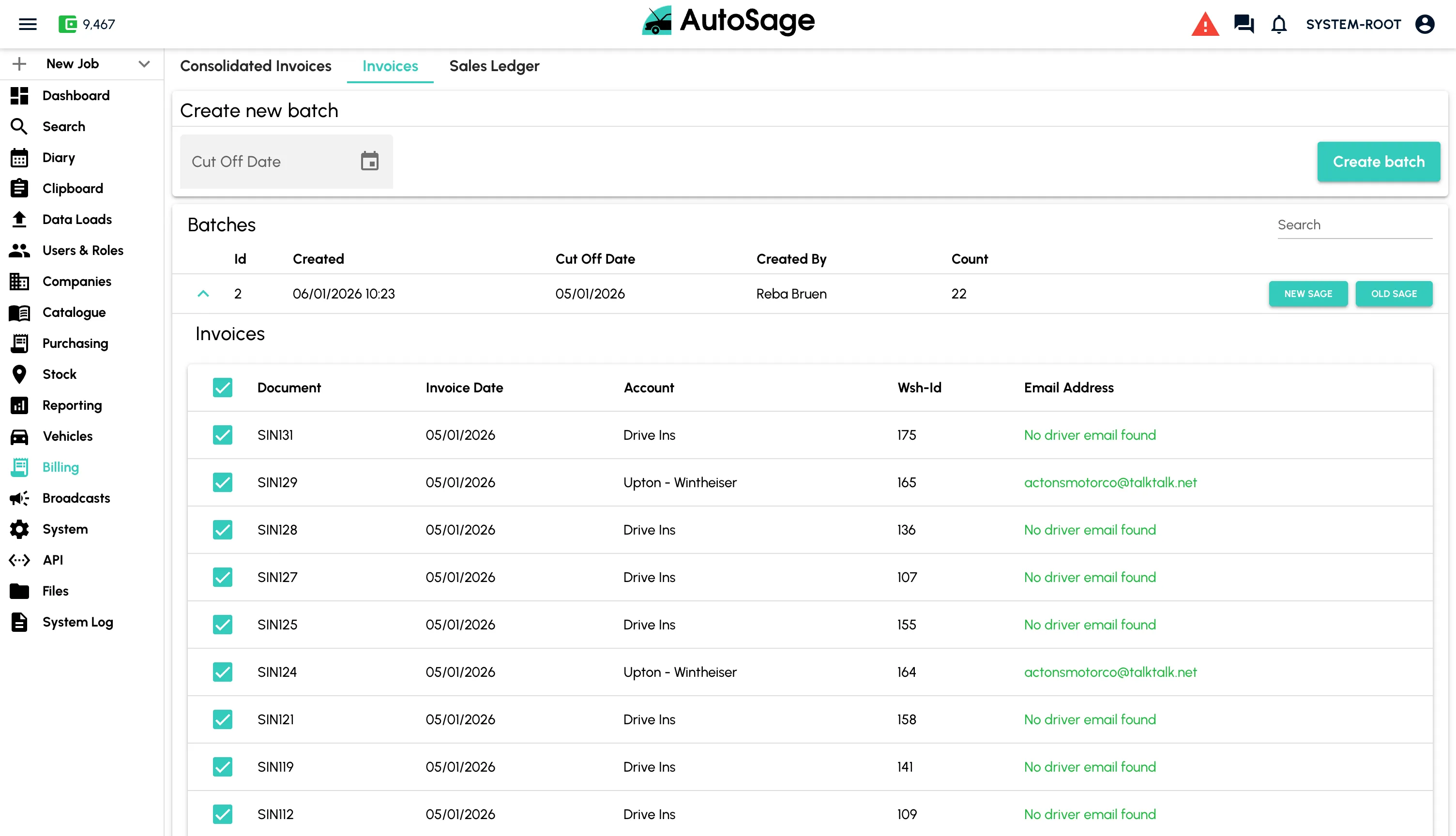Viewport: 1456px width, 836px height.
Task: Sort by the Document column header
Action: click(289, 388)
